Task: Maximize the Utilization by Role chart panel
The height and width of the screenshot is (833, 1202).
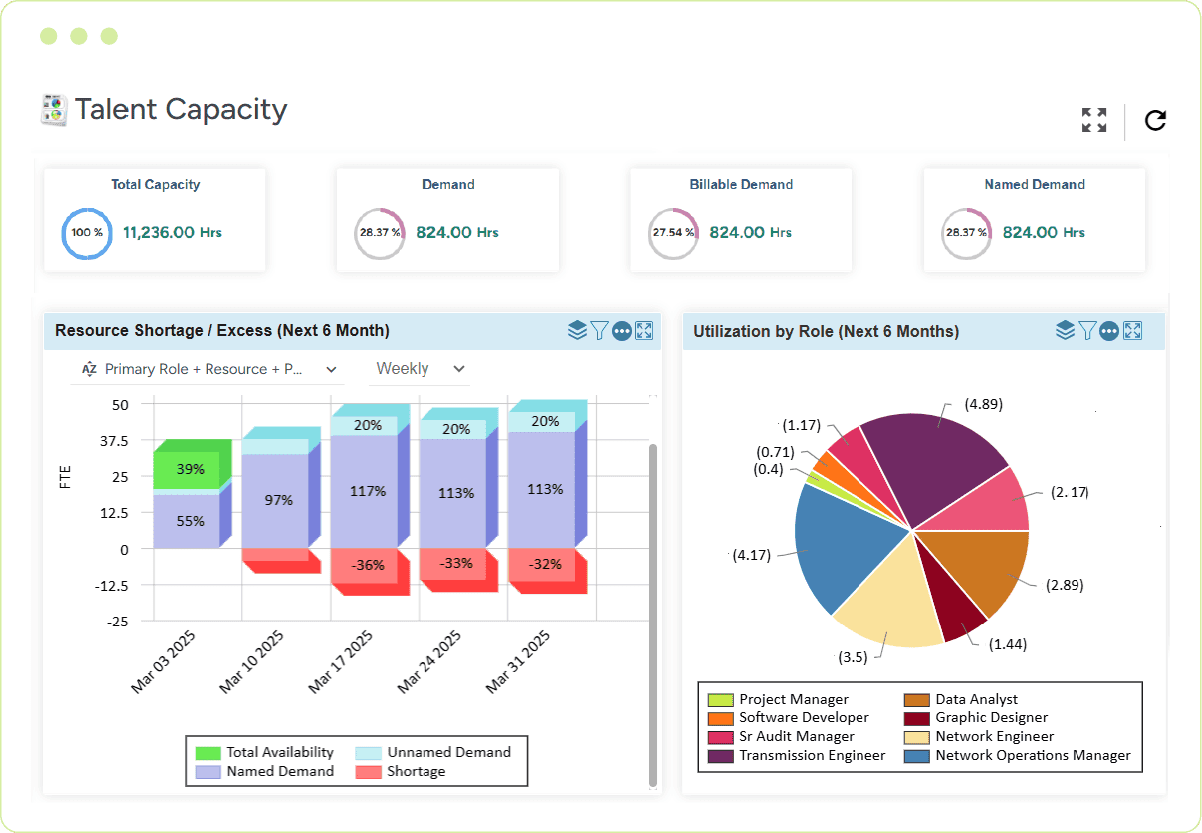Action: (x=1131, y=331)
